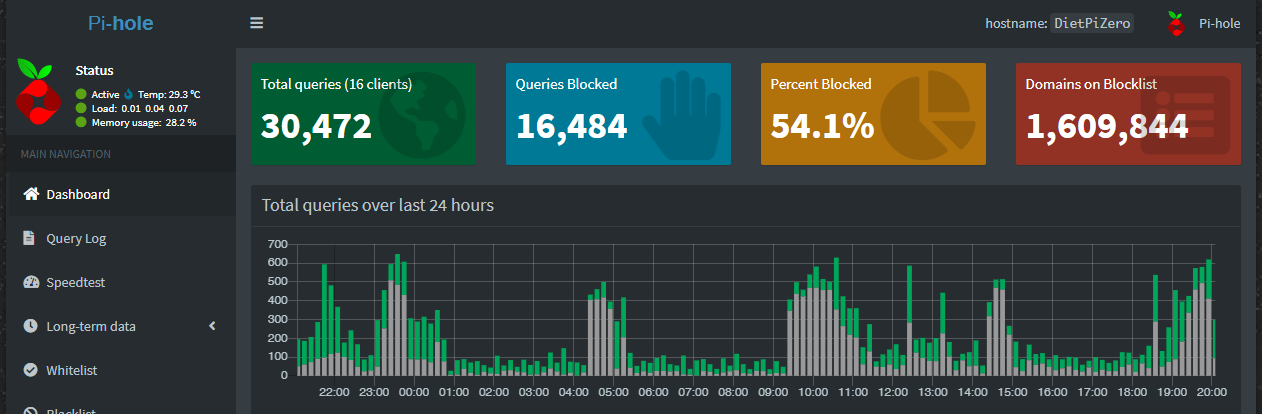This screenshot has height=414, width=1262.
Task: Click the 10:00 label on chart axis
Action: tap(813, 392)
